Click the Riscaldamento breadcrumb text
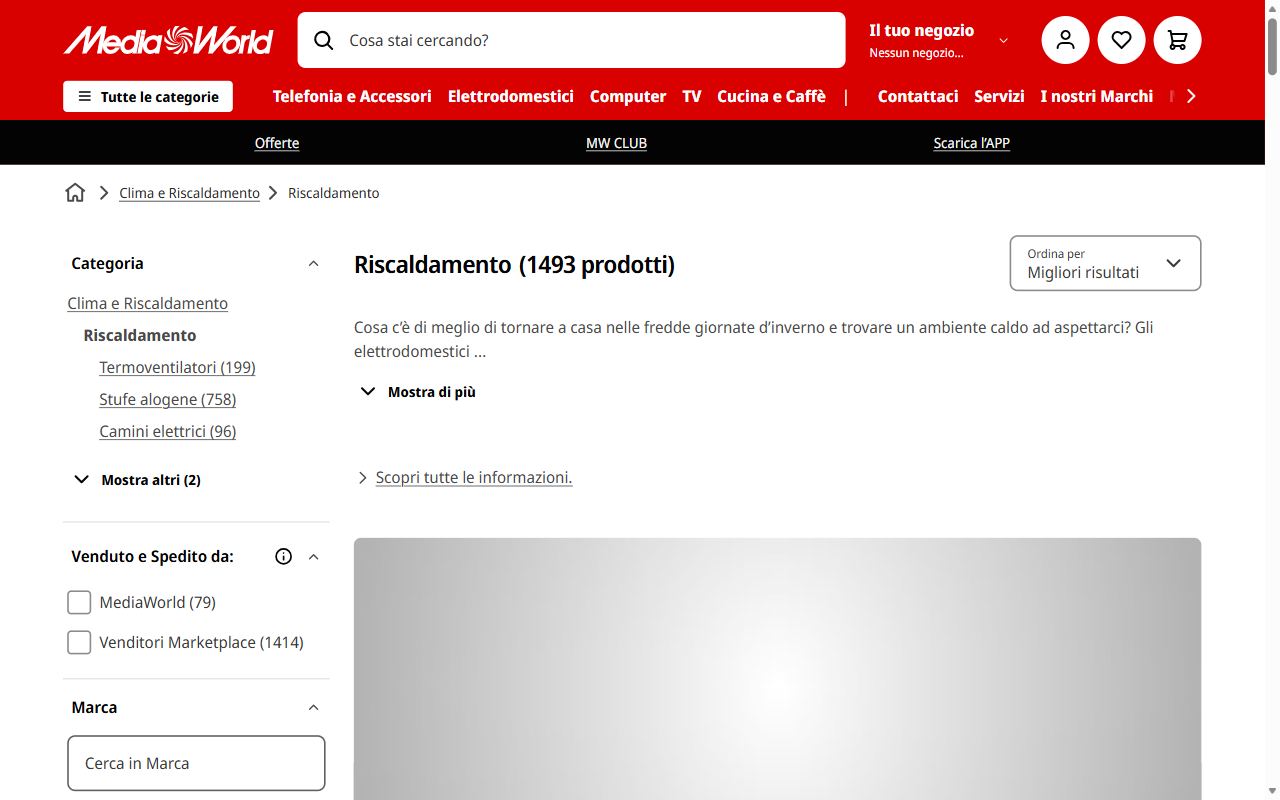Viewport: 1280px width, 800px height. [x=334, y=193]
